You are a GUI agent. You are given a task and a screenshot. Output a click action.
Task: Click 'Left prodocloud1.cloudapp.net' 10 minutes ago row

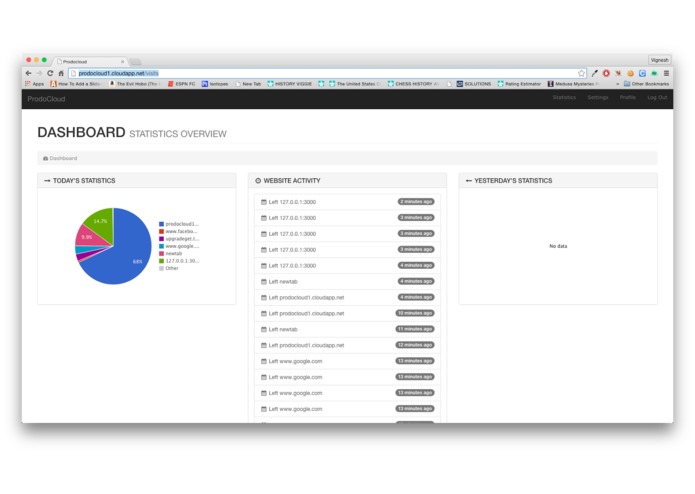348,314
